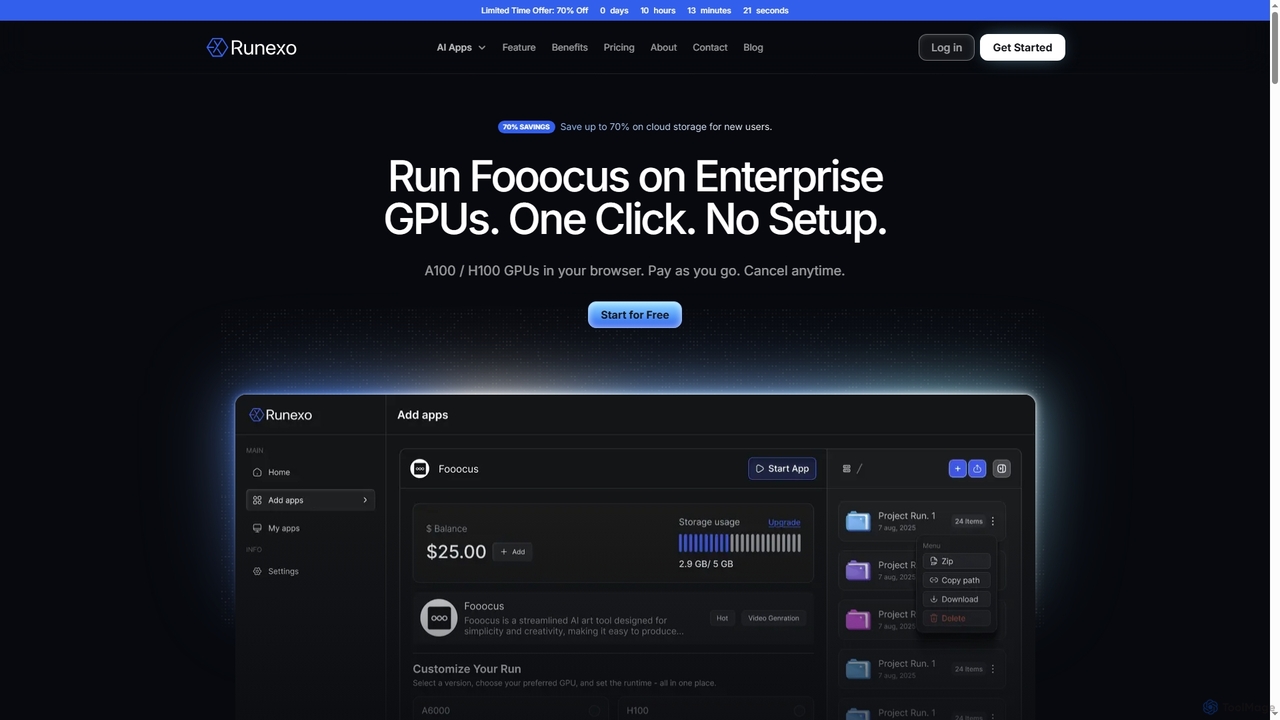Image resolution: width=1280 pixels, height=720 pixels.
Task: Click the 24 items badge on the first Project Run
Action: coord(968,521)
